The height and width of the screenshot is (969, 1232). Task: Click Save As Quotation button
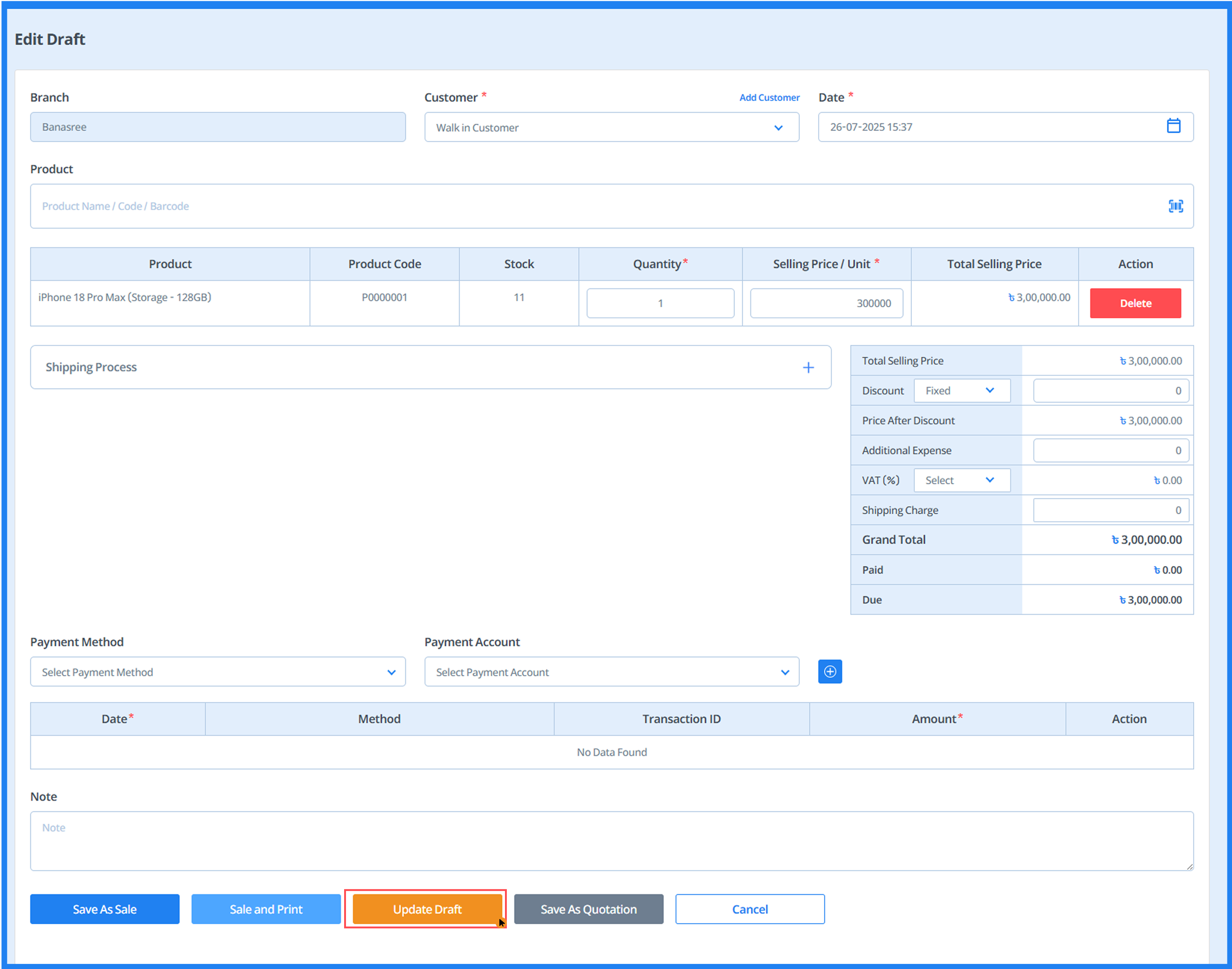point(588,909)
